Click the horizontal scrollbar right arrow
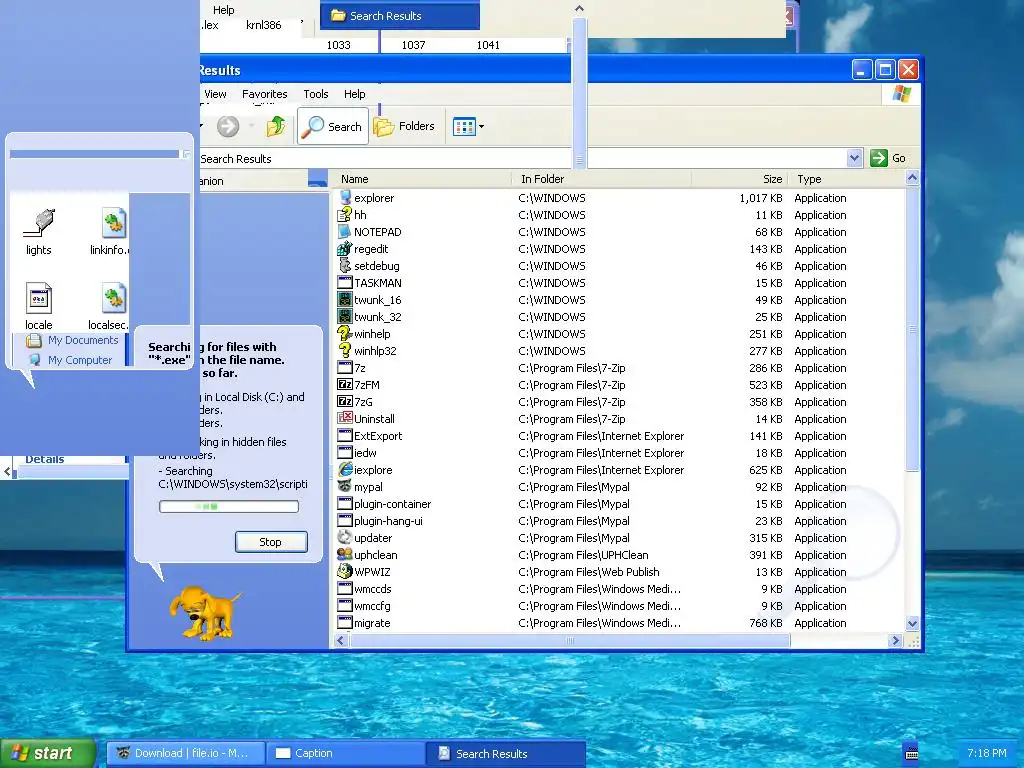 tap(896, 641)
